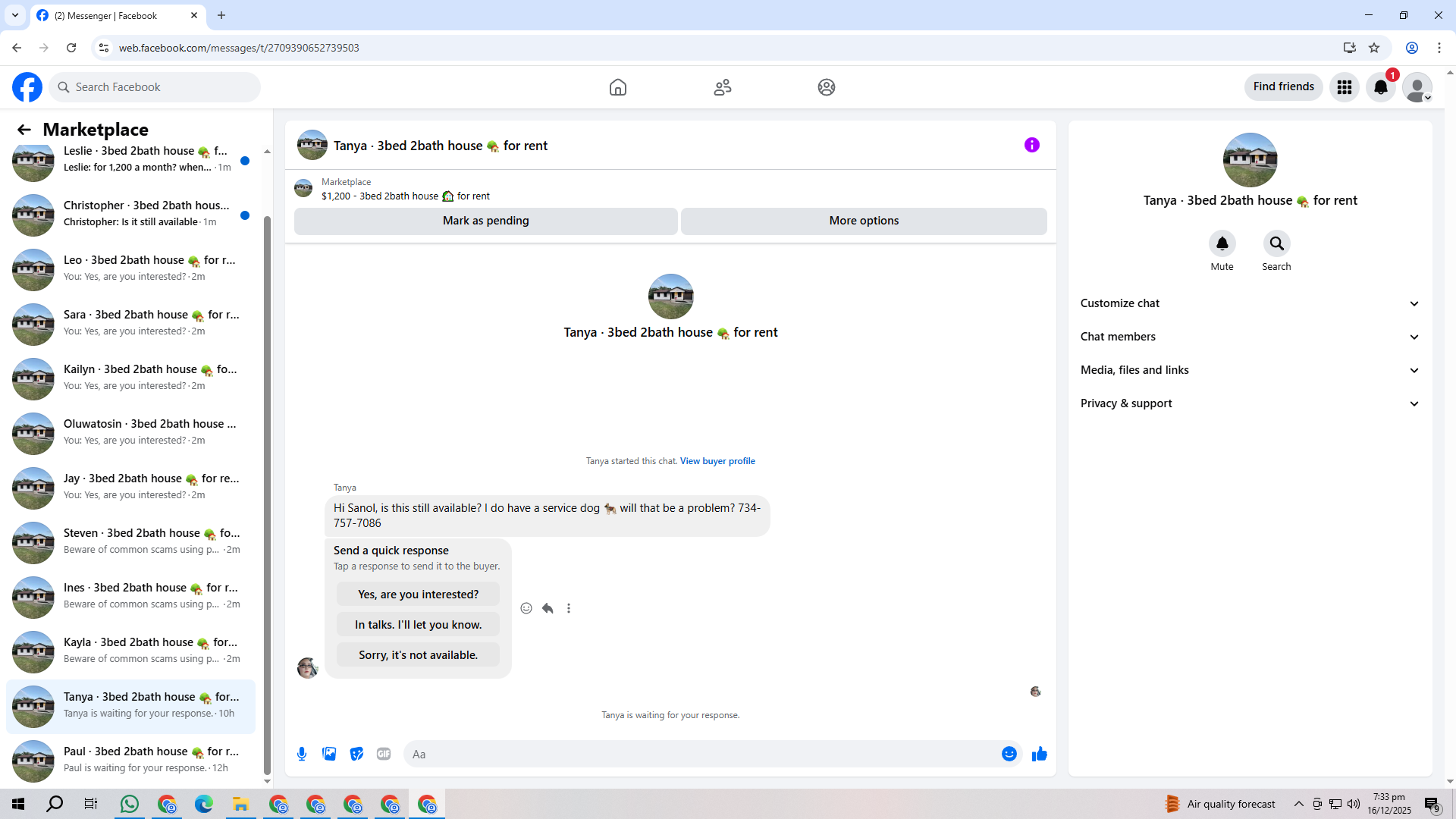Open the notifications bell
The image size is (1456, 819).
pos(1381,87)
